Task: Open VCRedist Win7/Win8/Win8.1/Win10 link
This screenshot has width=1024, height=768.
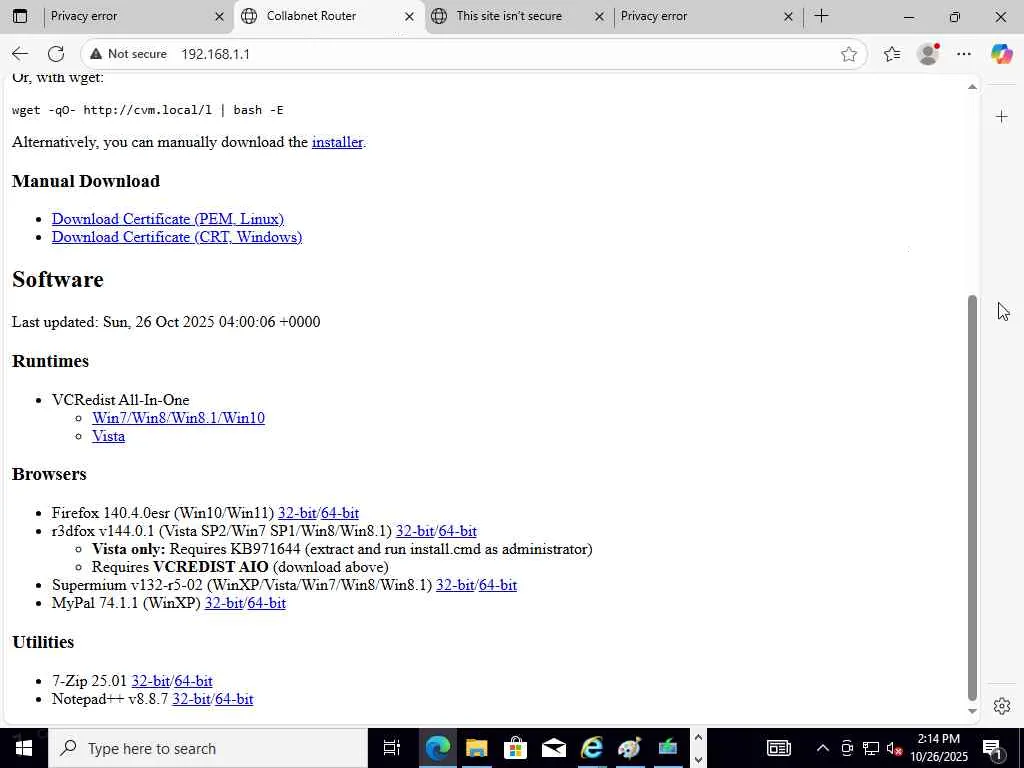Action: click(178, 418)
